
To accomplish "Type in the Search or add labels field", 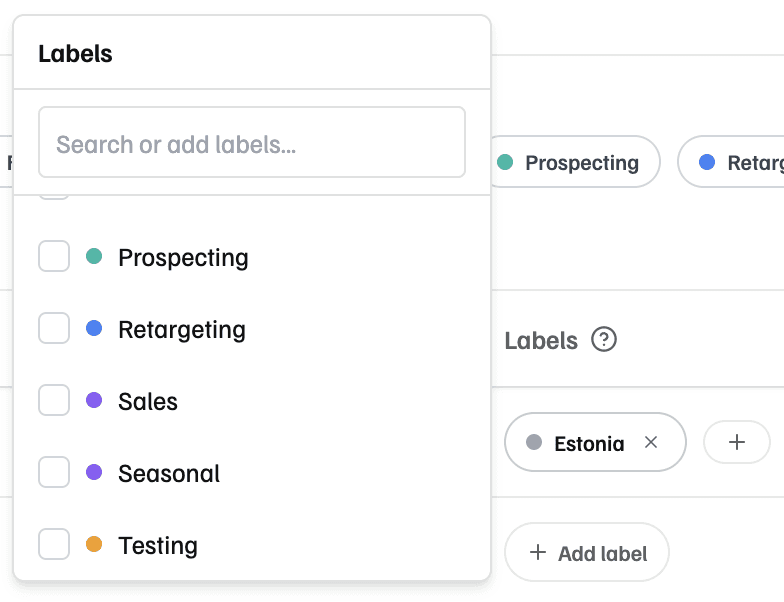I will tap(251, 144).
